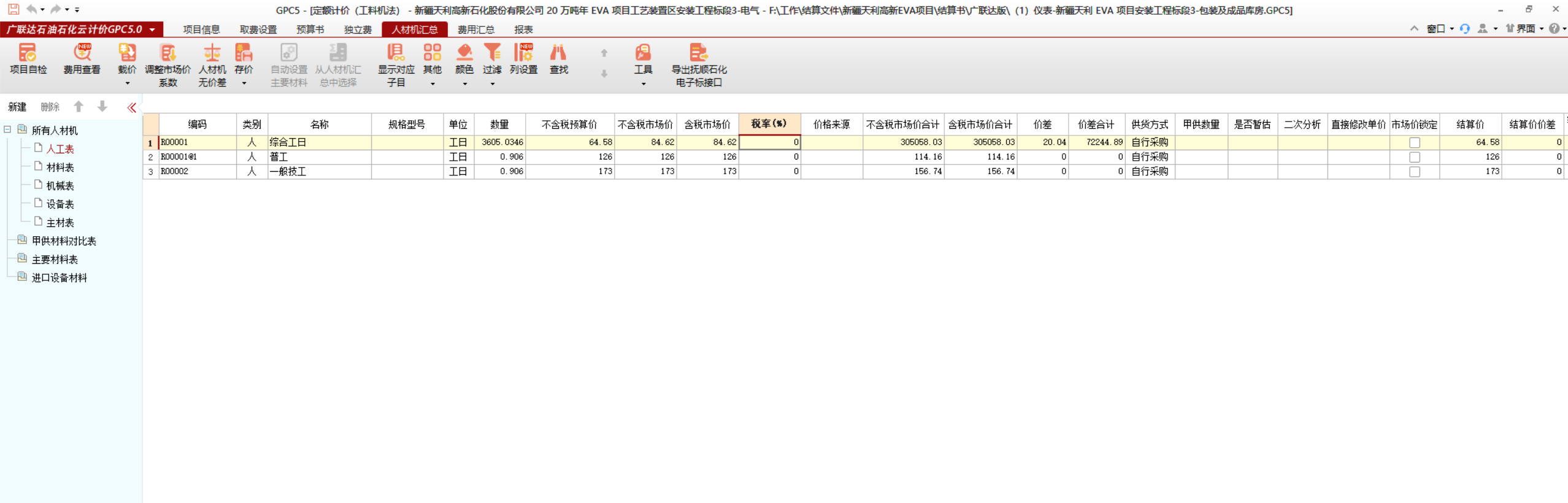This screenshot has width=1568, height=503.
Task: Open the 载价 dropdown arrow
Action: [x=128, y=83]
